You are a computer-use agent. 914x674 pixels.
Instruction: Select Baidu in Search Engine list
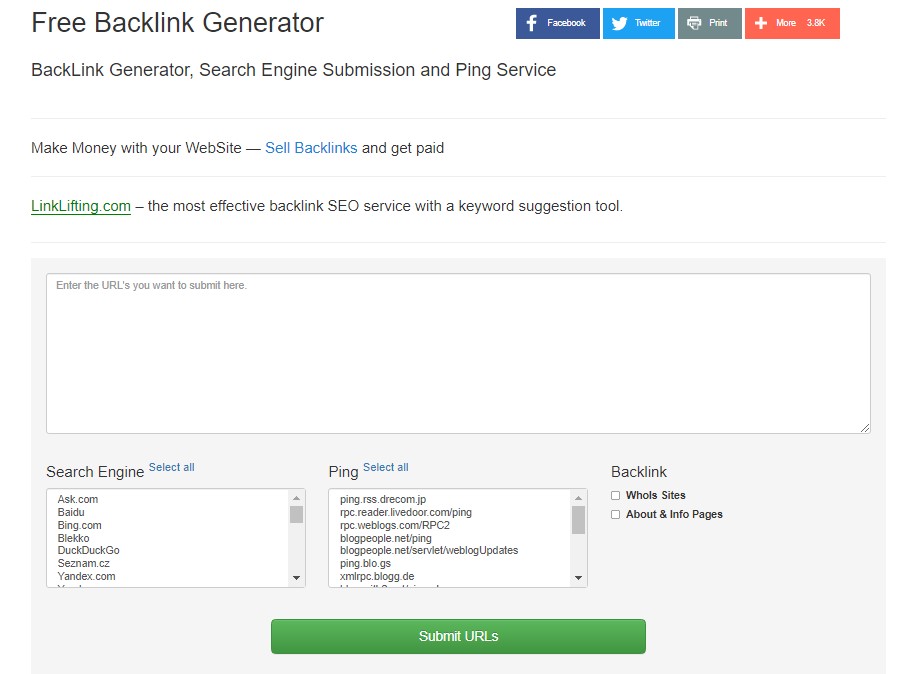pyautogui.click(x=71, y=512)
